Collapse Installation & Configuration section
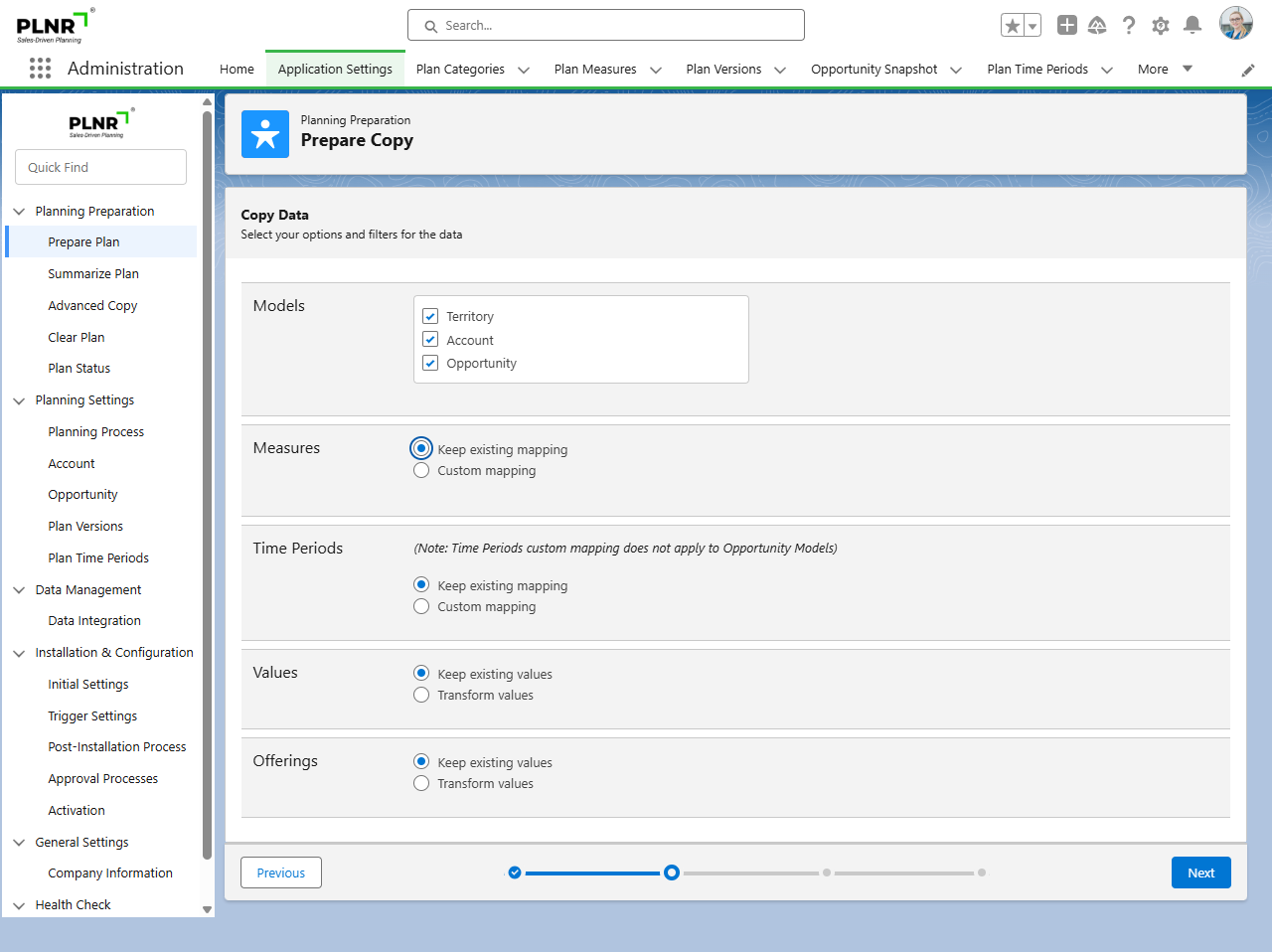The height and width of the screenshot is (952, 1272). [x=19, y=653]
